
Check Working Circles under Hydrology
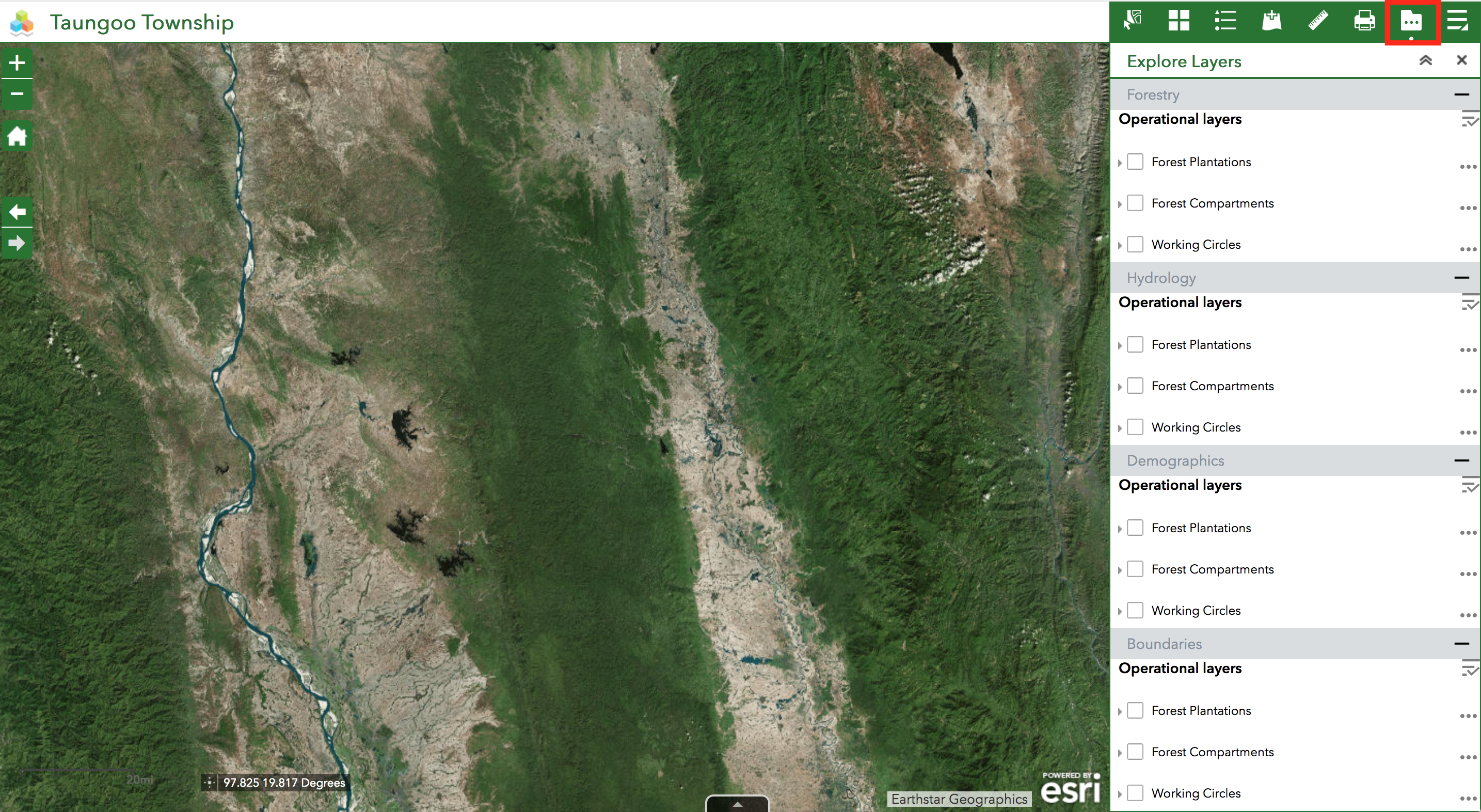[x=1135, y=427]
